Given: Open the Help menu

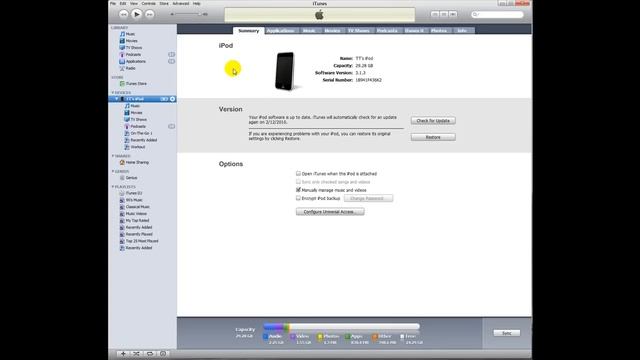Looking at the screenshot, I should [x=196, y=4].
